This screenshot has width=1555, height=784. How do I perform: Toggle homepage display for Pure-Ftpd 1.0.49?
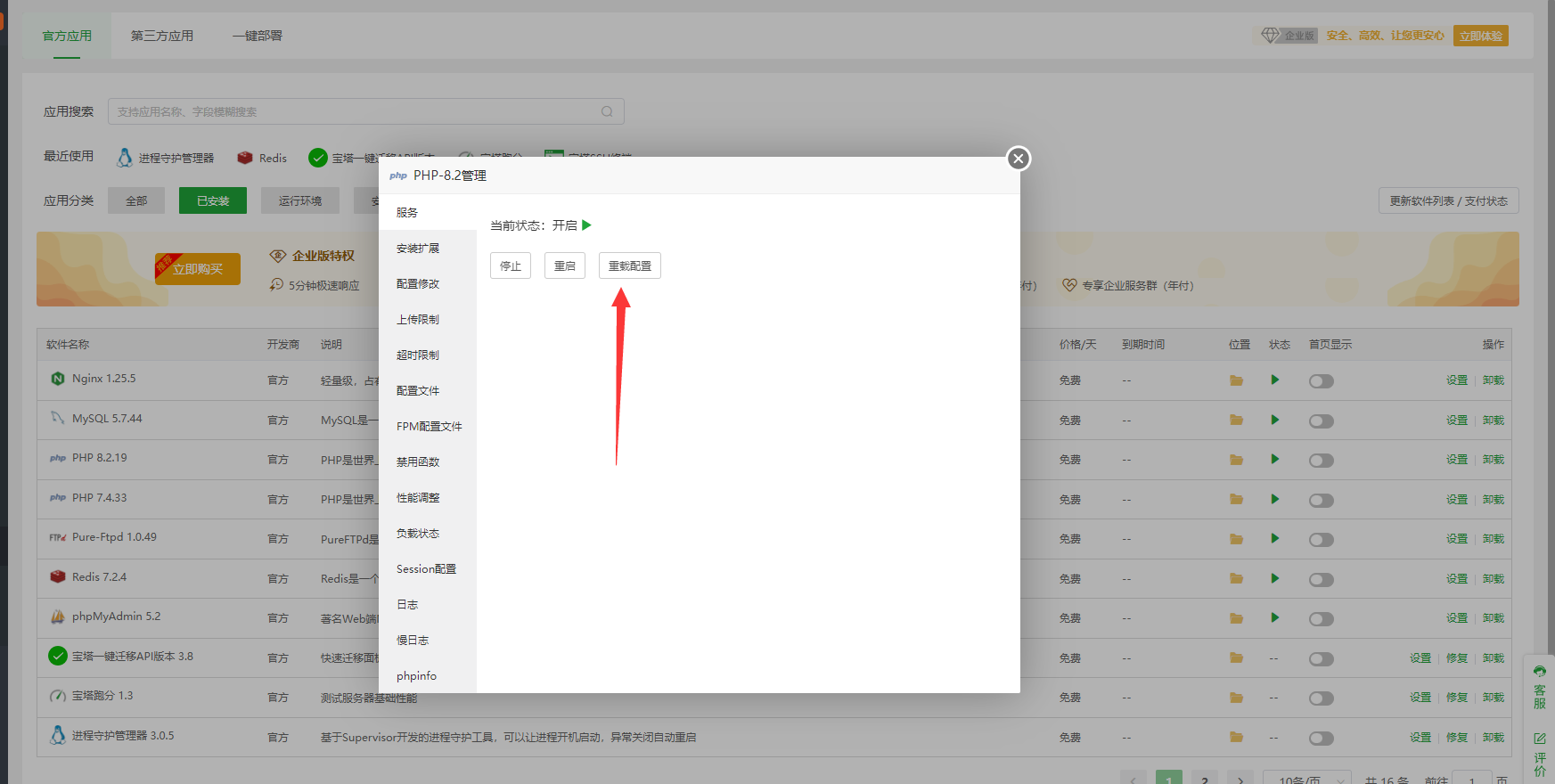pyautogui.click(x=1322, y=540)
